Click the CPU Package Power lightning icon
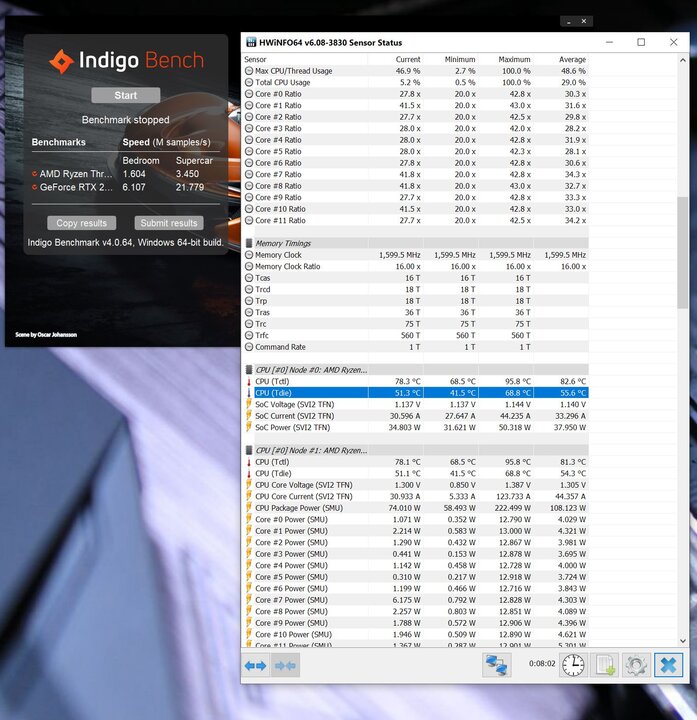 [249, 508]
